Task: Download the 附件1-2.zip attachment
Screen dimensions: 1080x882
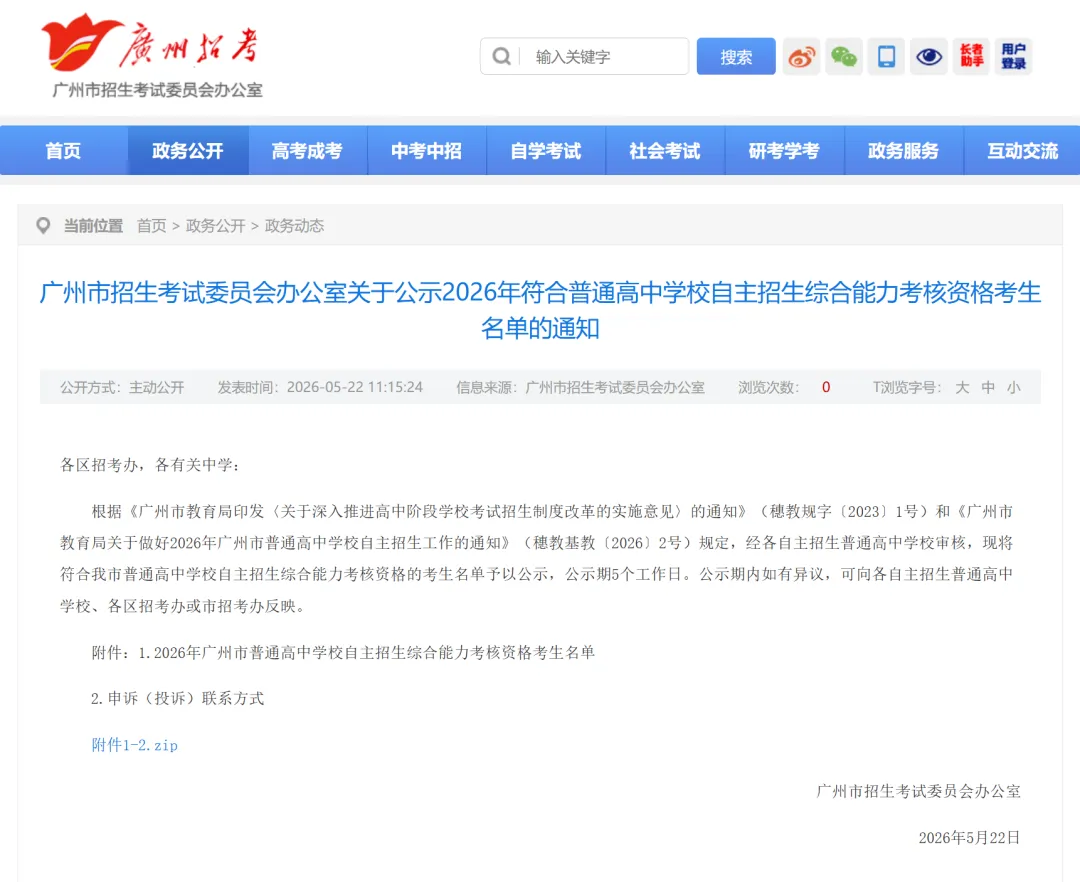Action: pyautogui.click(x=135, y=745)
